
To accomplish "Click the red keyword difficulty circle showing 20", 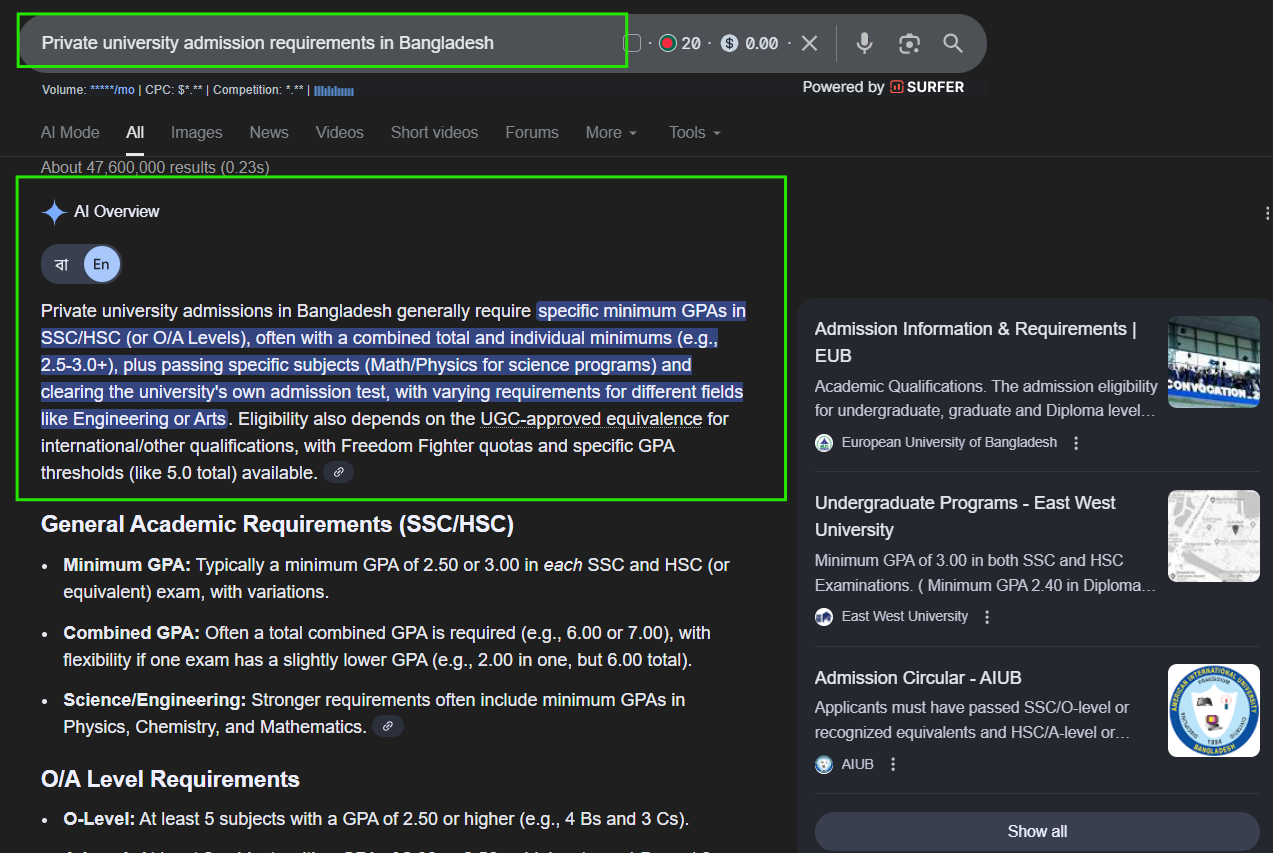I will [666, 43].
